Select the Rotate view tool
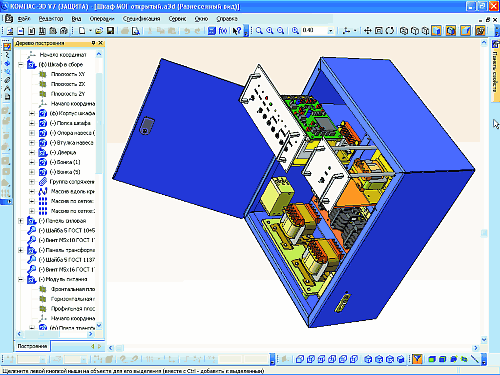 390,31
